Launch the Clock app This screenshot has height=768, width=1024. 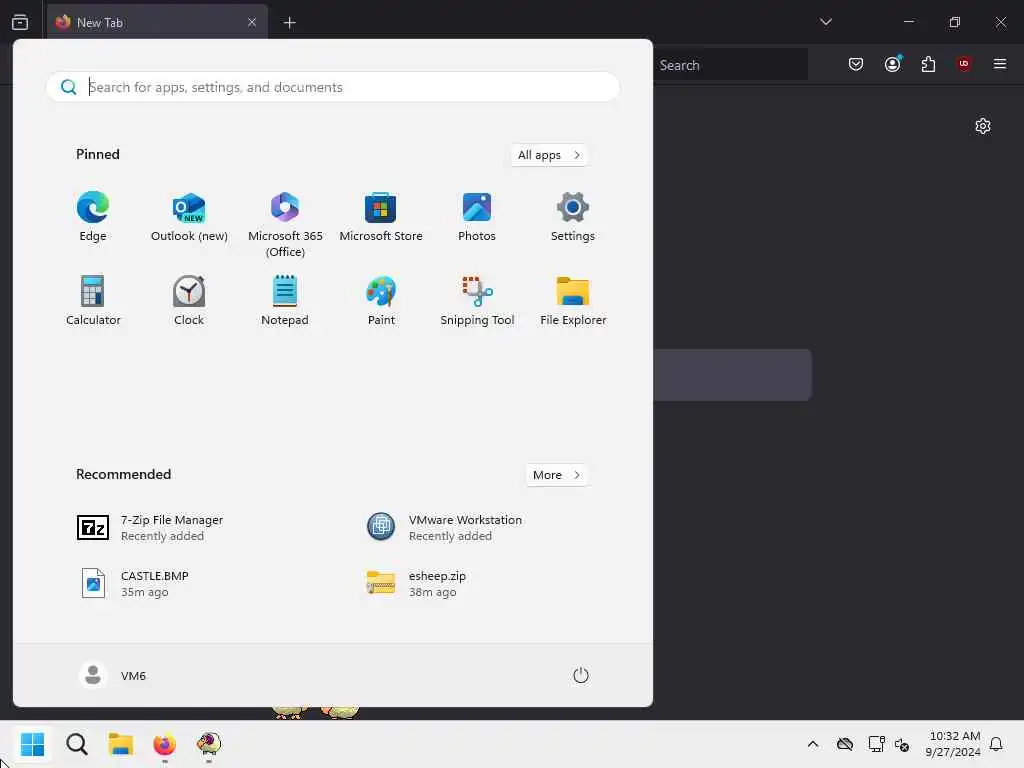[189, 300]
